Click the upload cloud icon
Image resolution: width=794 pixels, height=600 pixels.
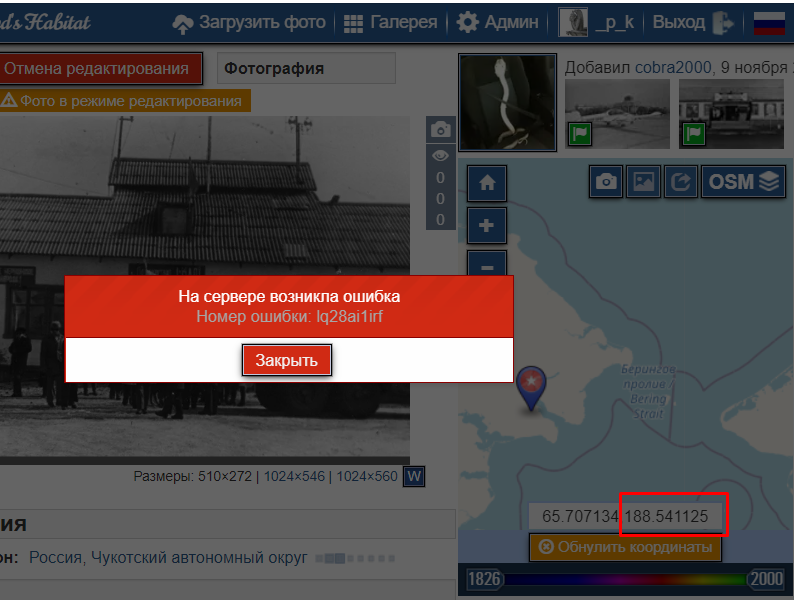[183, 24]
